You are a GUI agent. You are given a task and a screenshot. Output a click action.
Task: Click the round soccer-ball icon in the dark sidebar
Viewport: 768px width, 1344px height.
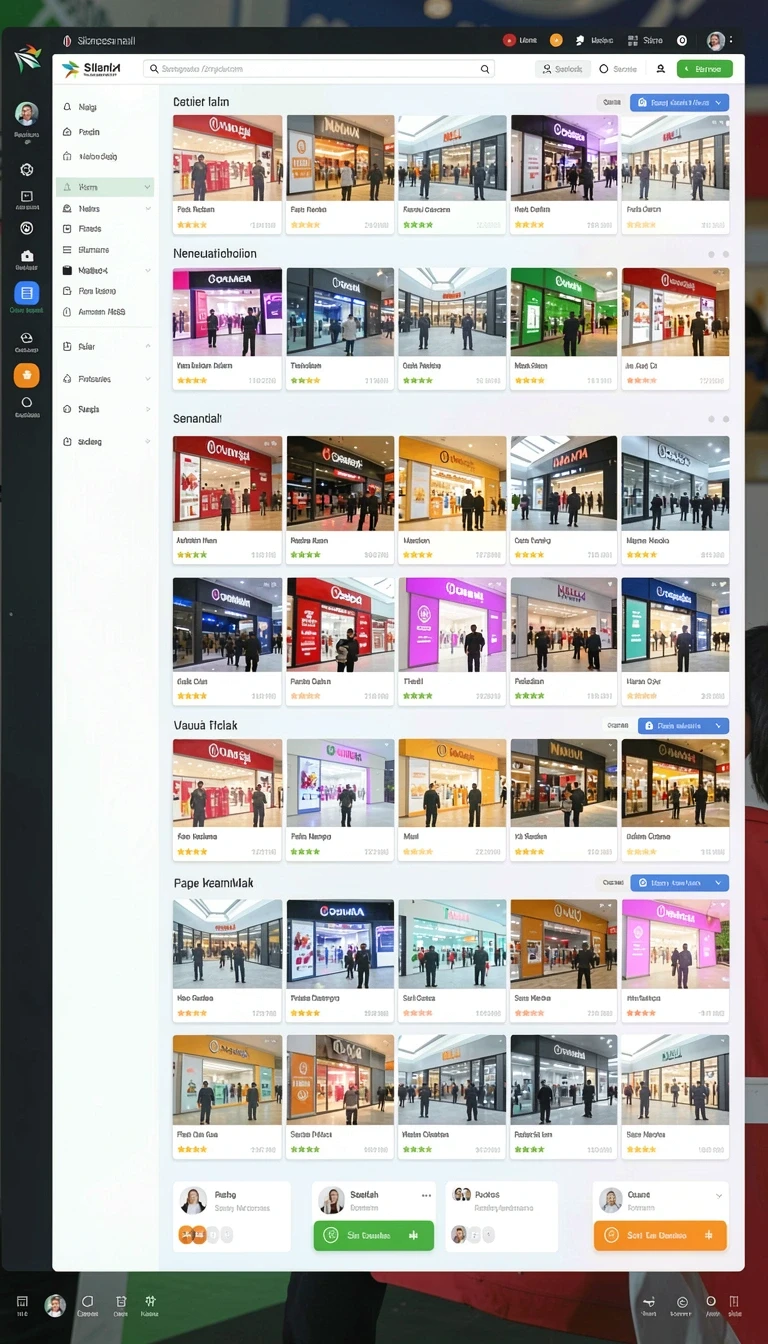[x=27, y=169]
